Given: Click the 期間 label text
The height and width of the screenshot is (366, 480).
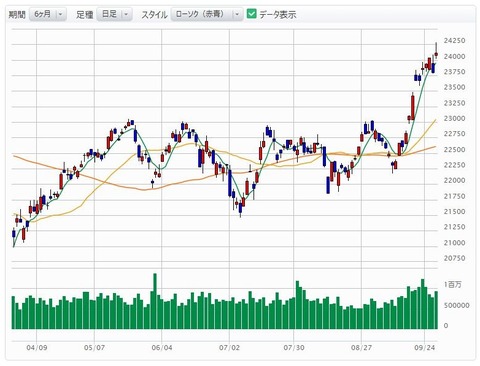Looking at the screenshot, I should [x=17, y=15].
